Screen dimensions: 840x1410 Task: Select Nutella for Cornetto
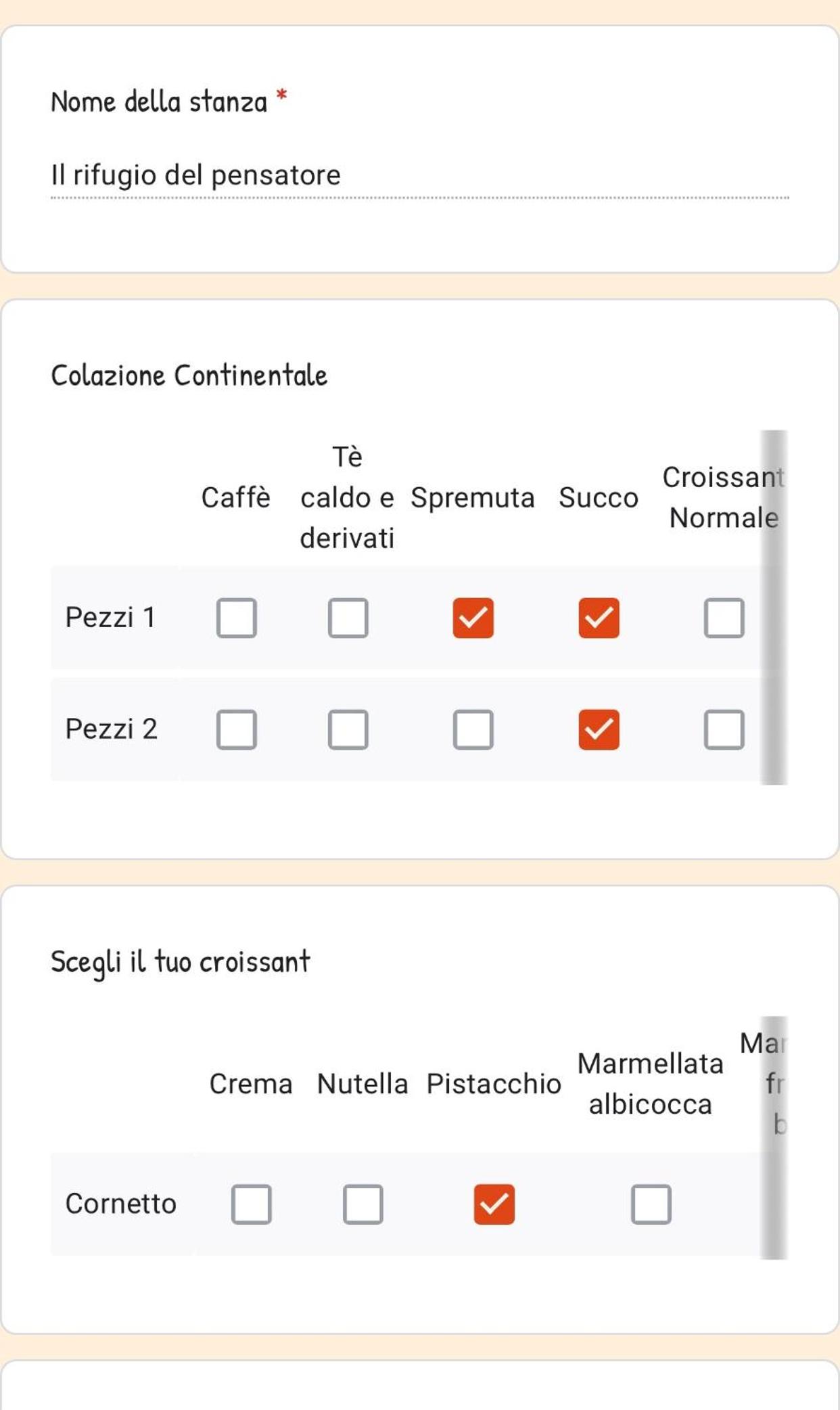[363, 1204]
